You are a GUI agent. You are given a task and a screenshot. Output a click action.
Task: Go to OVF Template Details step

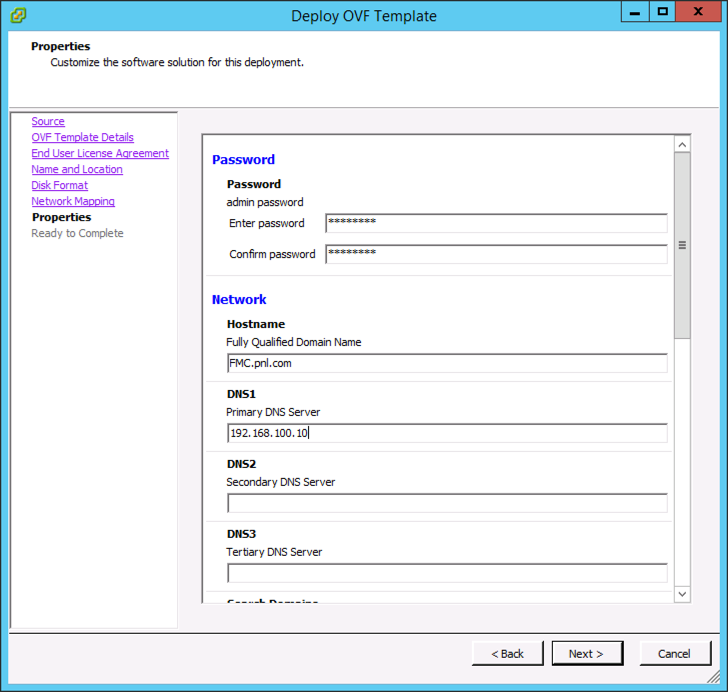[x=83, y=137]
